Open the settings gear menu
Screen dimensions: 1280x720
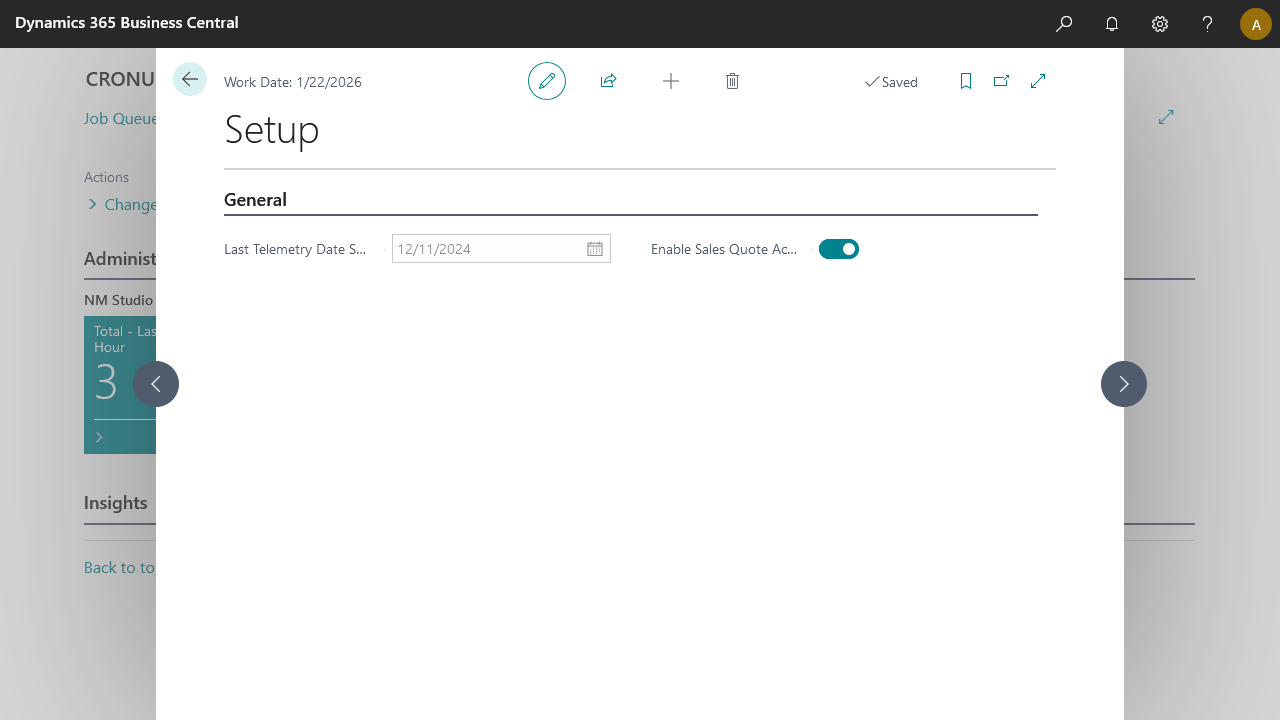point(1160,24)
